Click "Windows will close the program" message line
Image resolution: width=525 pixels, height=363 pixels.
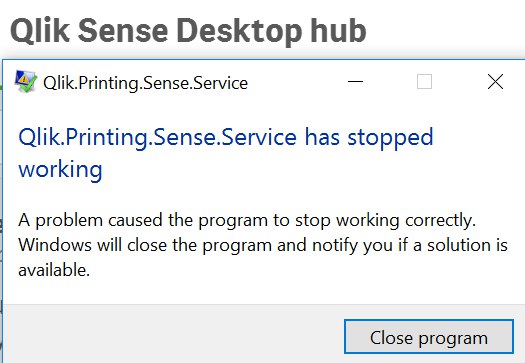(263, 245)
